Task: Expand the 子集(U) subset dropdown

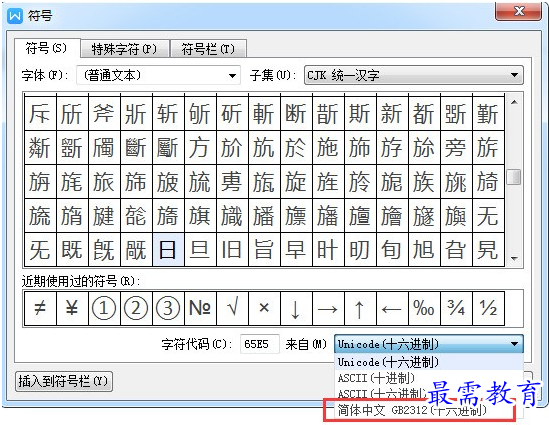Action: click(x=414, y=75)
